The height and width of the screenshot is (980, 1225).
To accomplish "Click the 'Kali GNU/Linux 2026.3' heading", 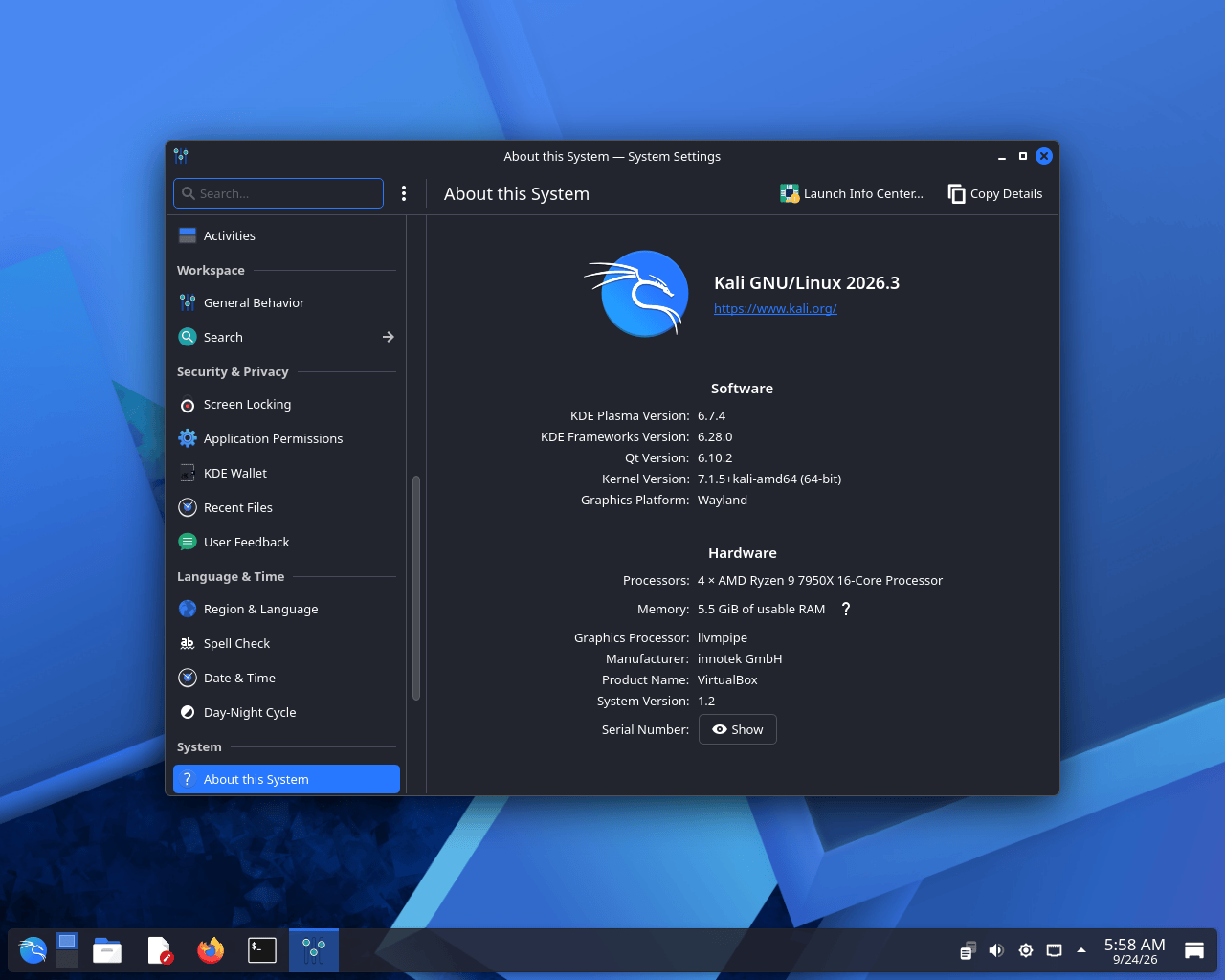I will click(x=807, y=282).
